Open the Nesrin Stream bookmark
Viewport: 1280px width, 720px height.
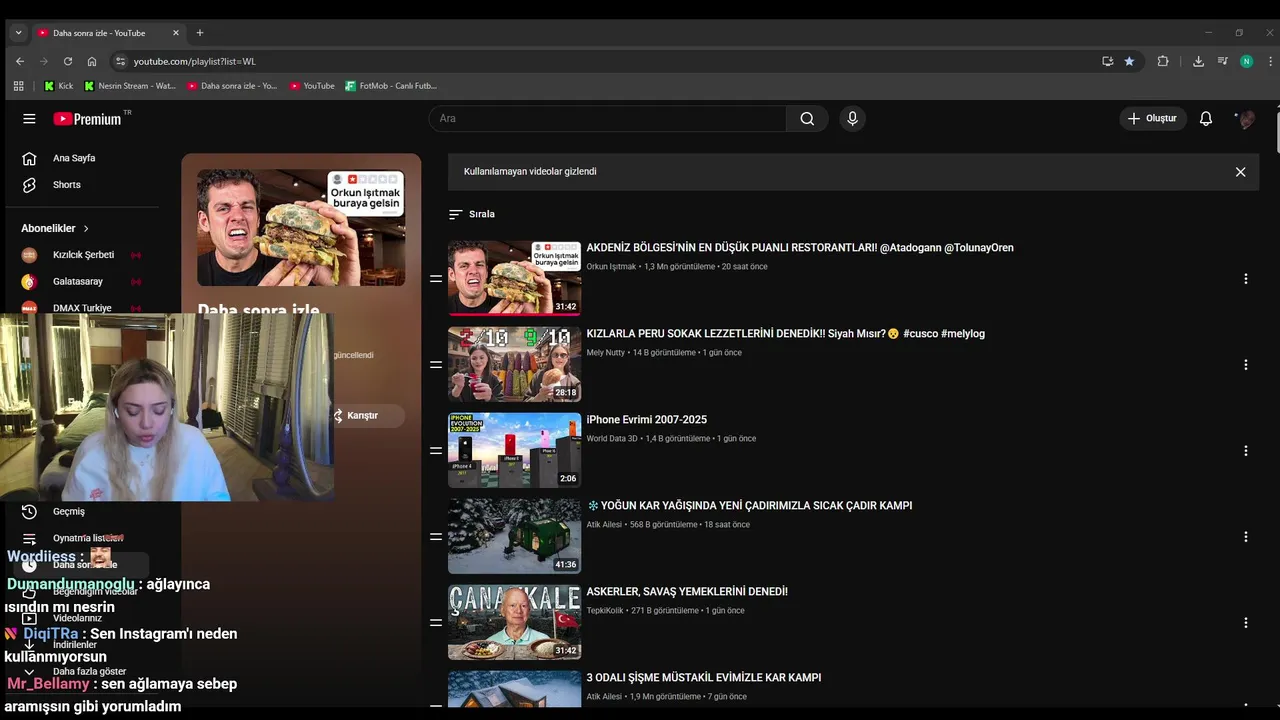click(130, 86)
